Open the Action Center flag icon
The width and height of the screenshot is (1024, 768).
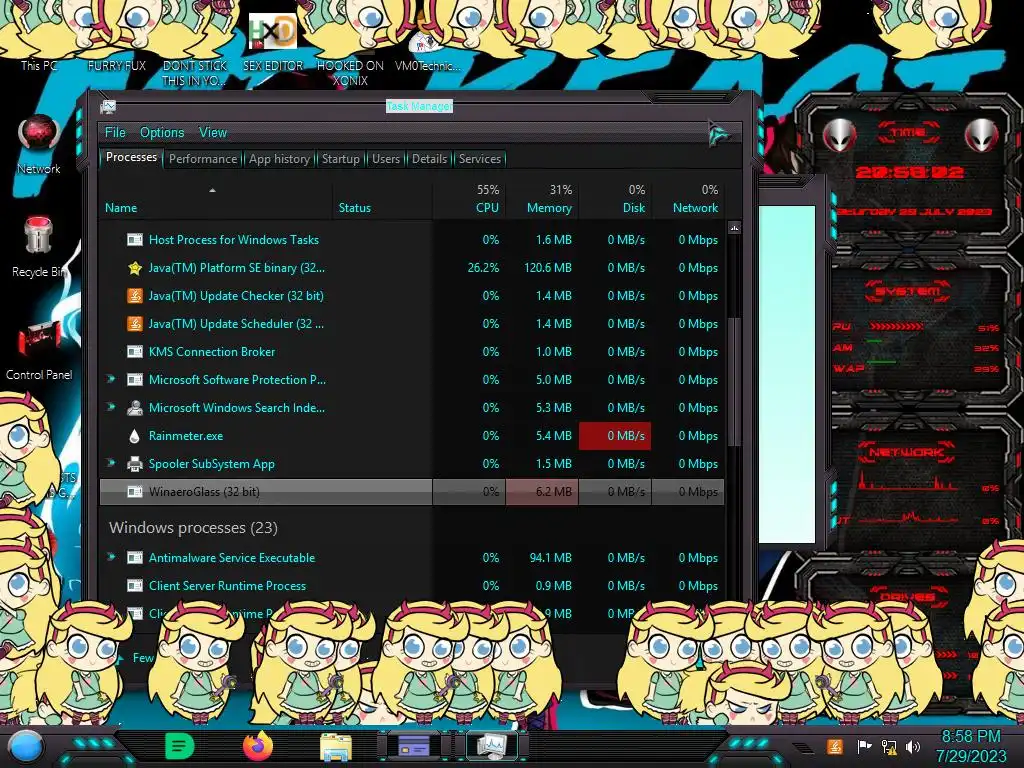pyautogui.click(x=863, y=746)
